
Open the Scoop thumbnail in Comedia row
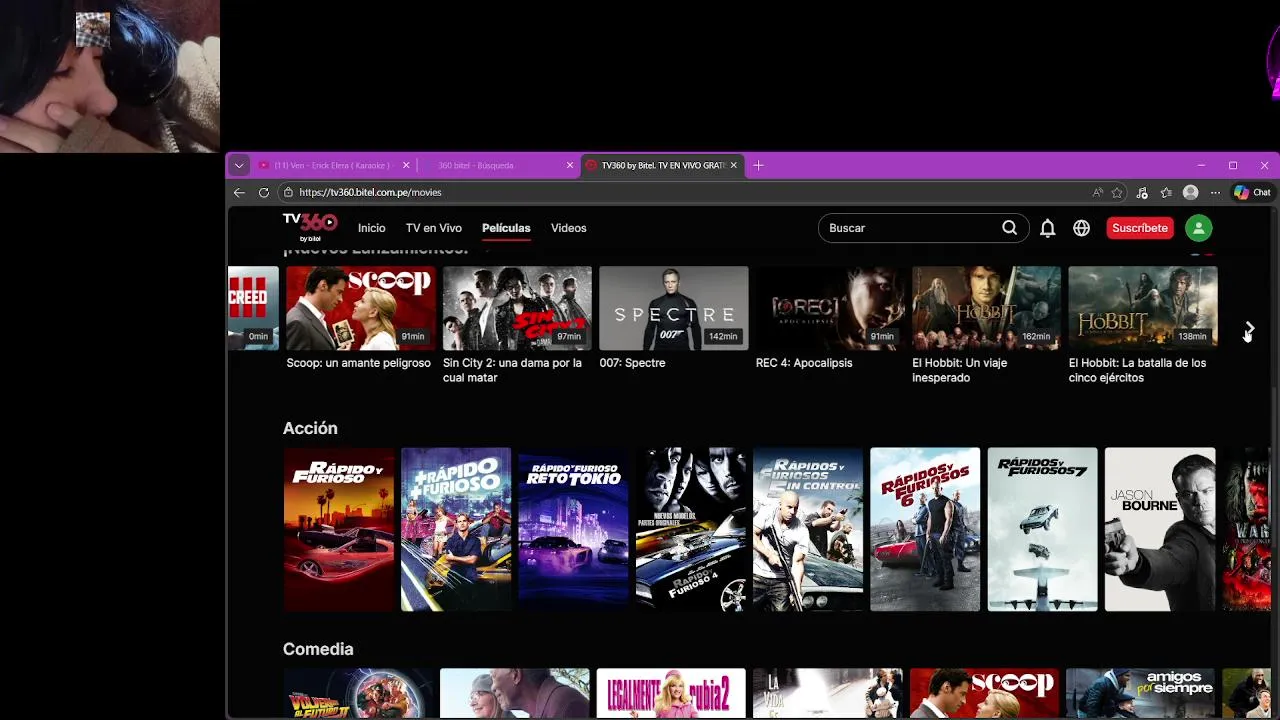tap(984, 693)
